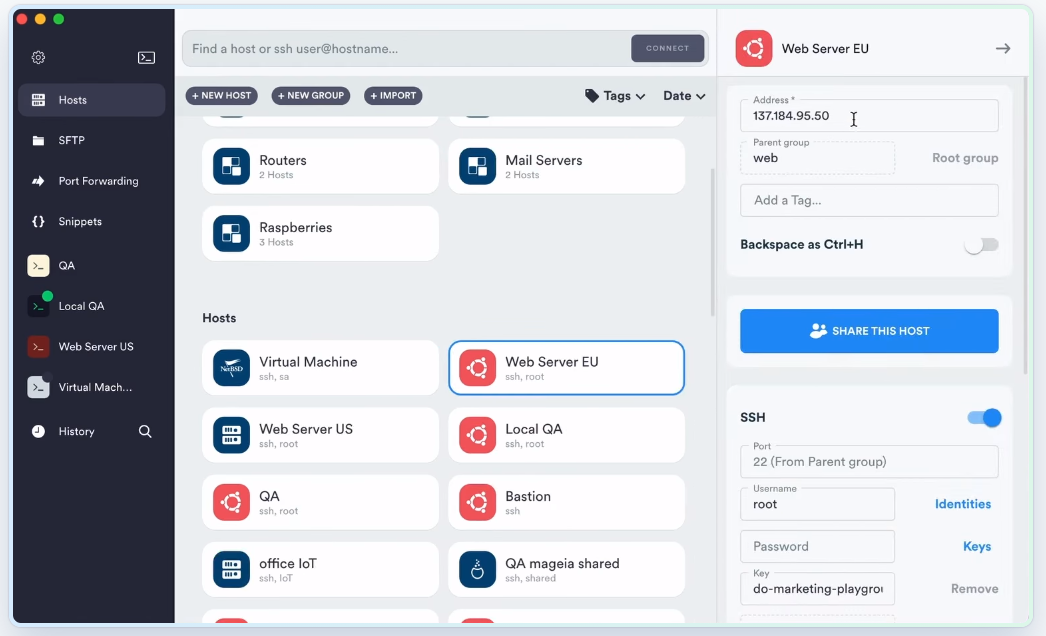Click the QA mageia shared host icon
The width and height of the screenshot is (1046, 636).
[477, 570]
